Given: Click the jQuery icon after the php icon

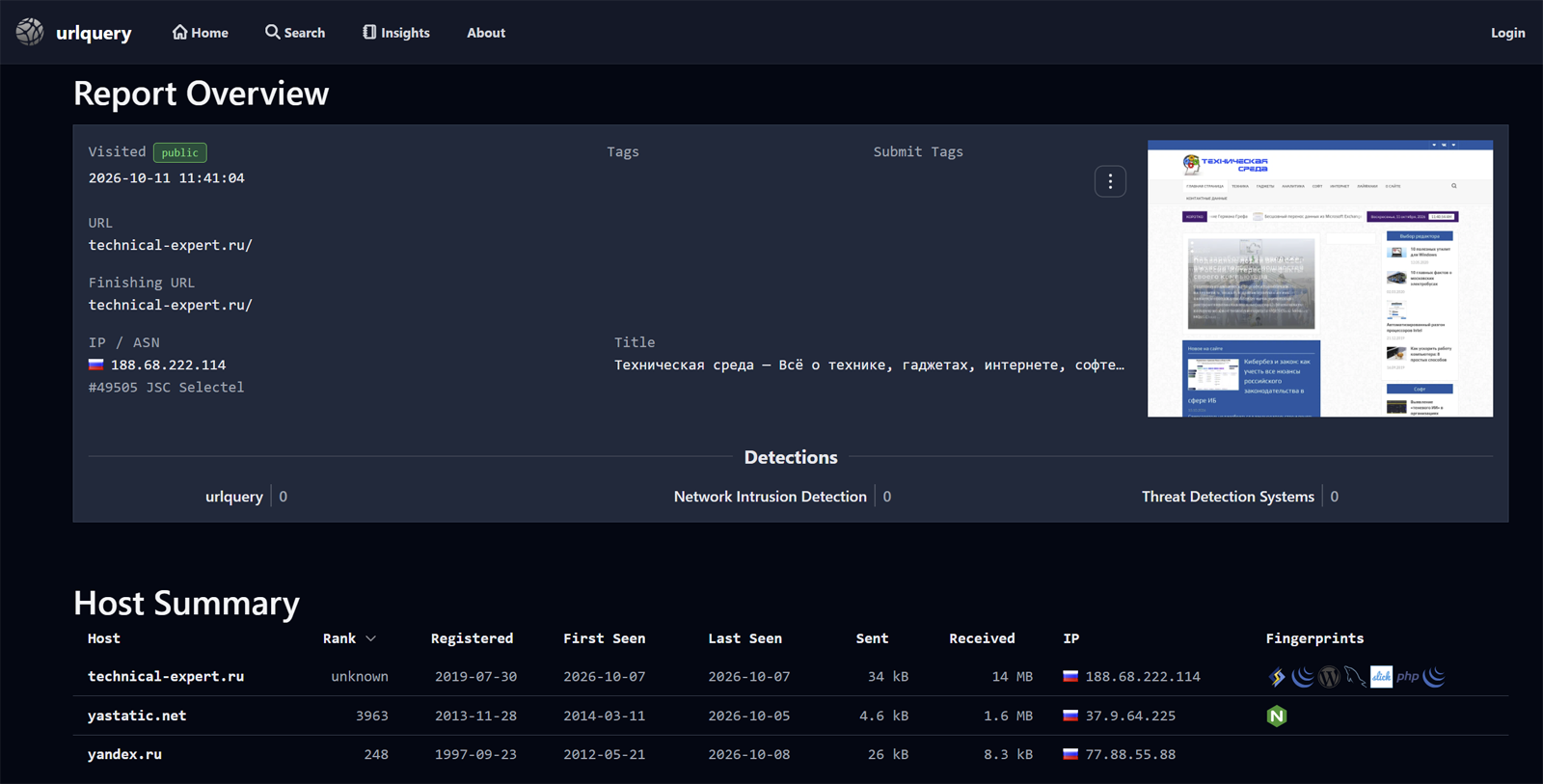Looking at the screenshot, I should click(1434, 677).
